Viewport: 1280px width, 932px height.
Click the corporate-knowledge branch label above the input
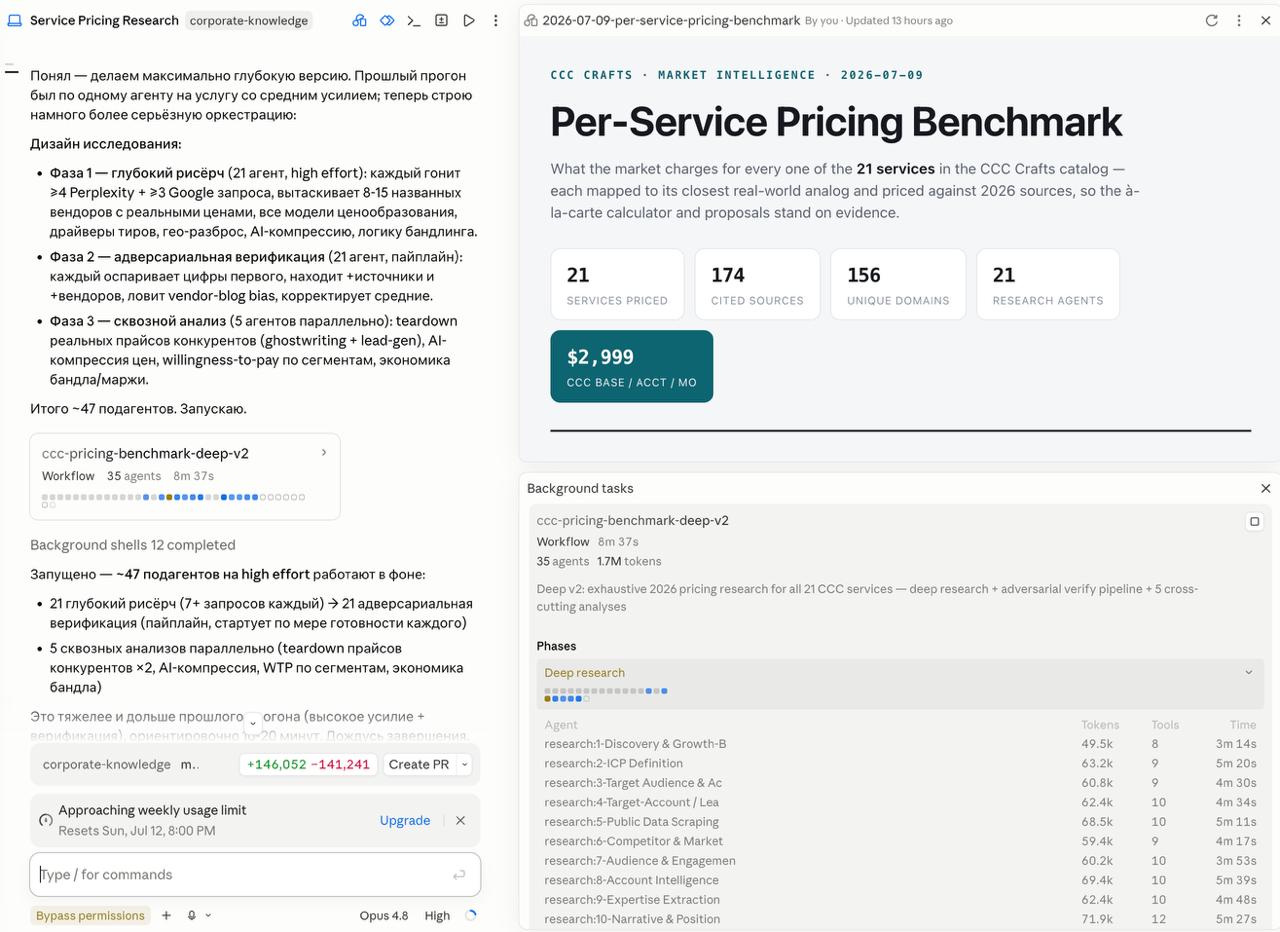107,764
